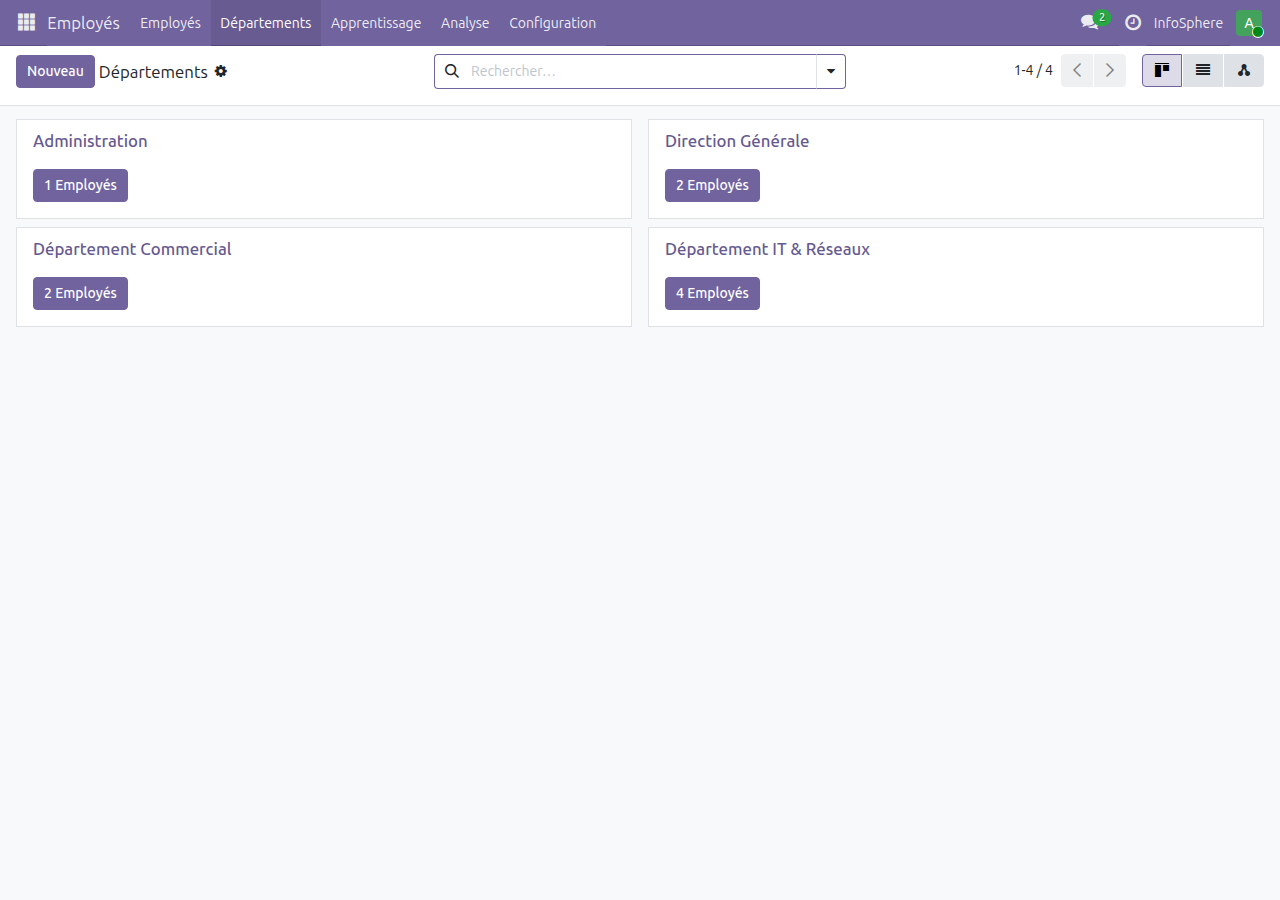The image size is (1280, 900).
Task: Expand the search filters dropdown
Action: (x=830, y=71)
